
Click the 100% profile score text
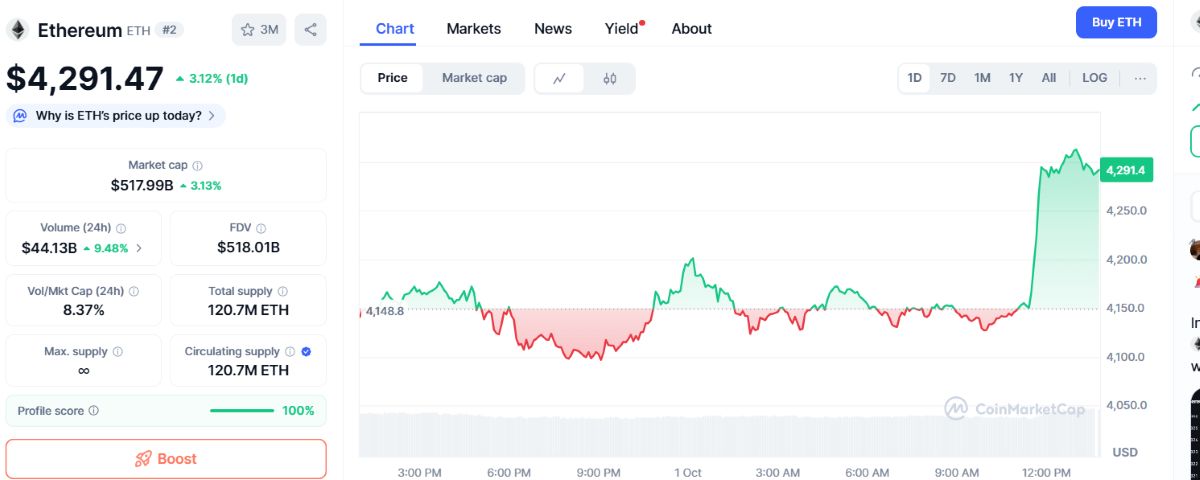298,411
